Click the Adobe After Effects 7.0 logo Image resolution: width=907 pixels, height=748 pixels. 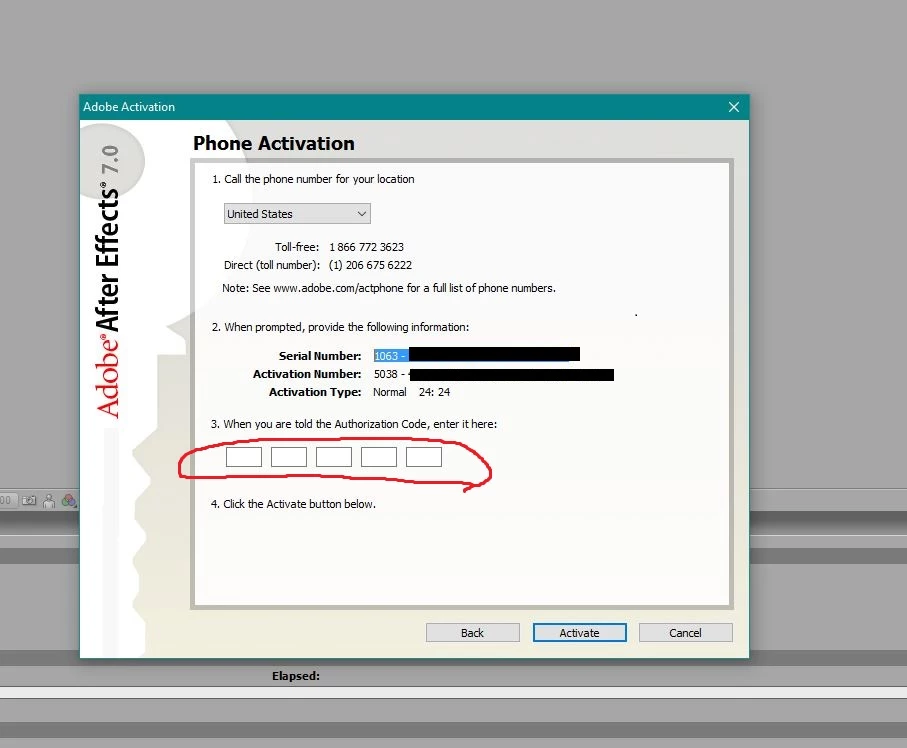(108, 282)
